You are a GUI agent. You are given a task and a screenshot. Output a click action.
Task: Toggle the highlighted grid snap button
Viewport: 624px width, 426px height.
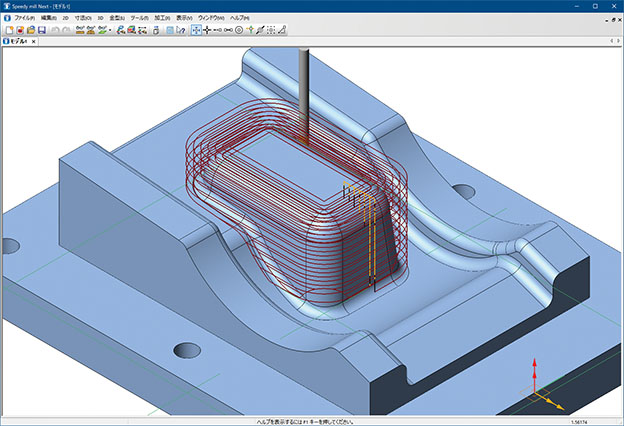coord(196,31)
